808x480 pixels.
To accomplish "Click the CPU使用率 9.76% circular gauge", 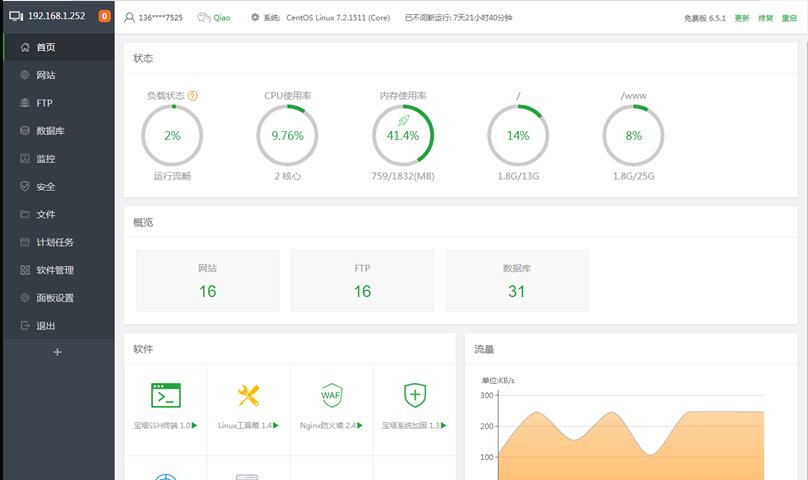I will coord(288,136).
